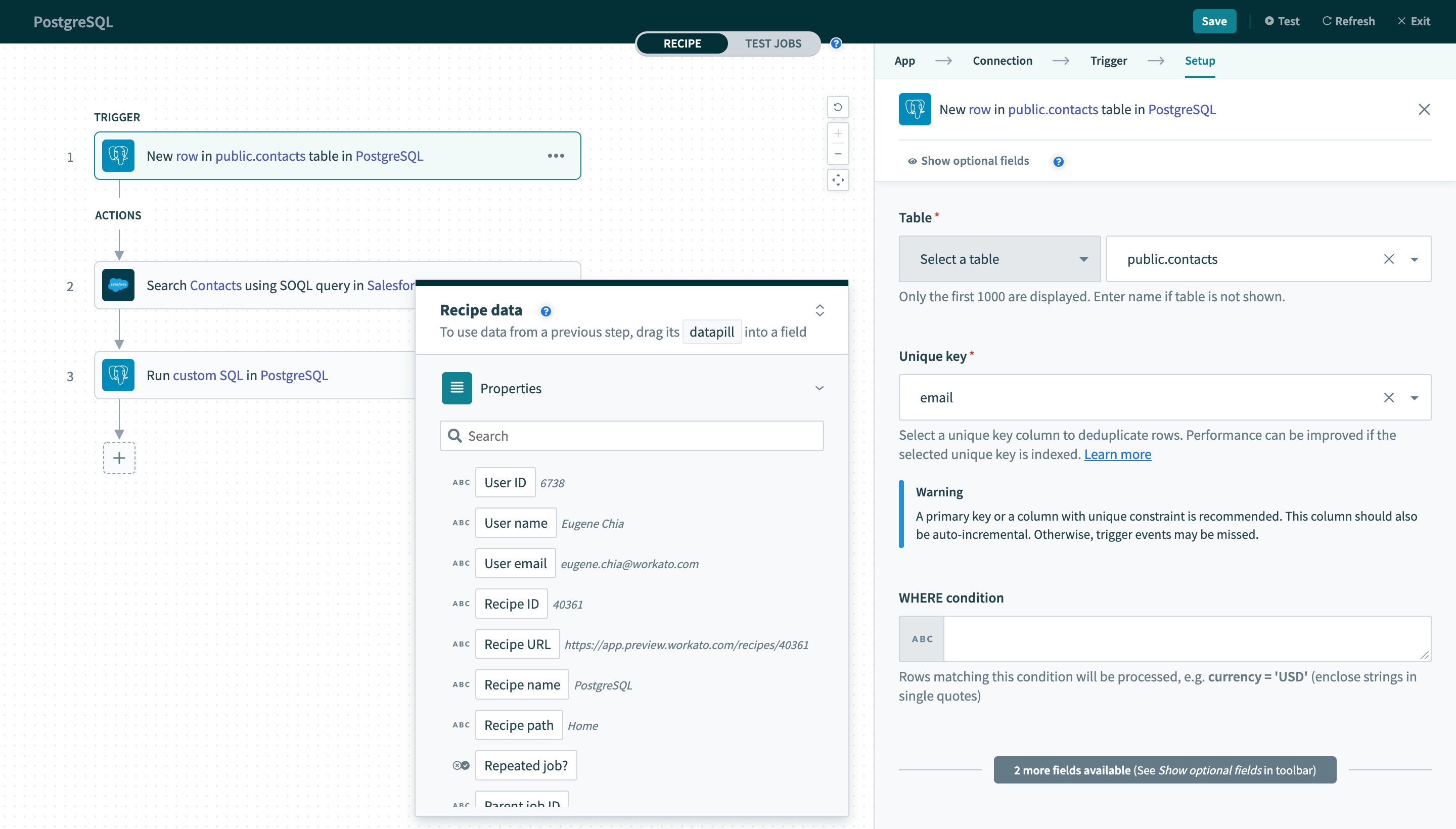The width and height of the screenshot is (1456, 829).
Task: Click the Save button
Action: 1213,21
